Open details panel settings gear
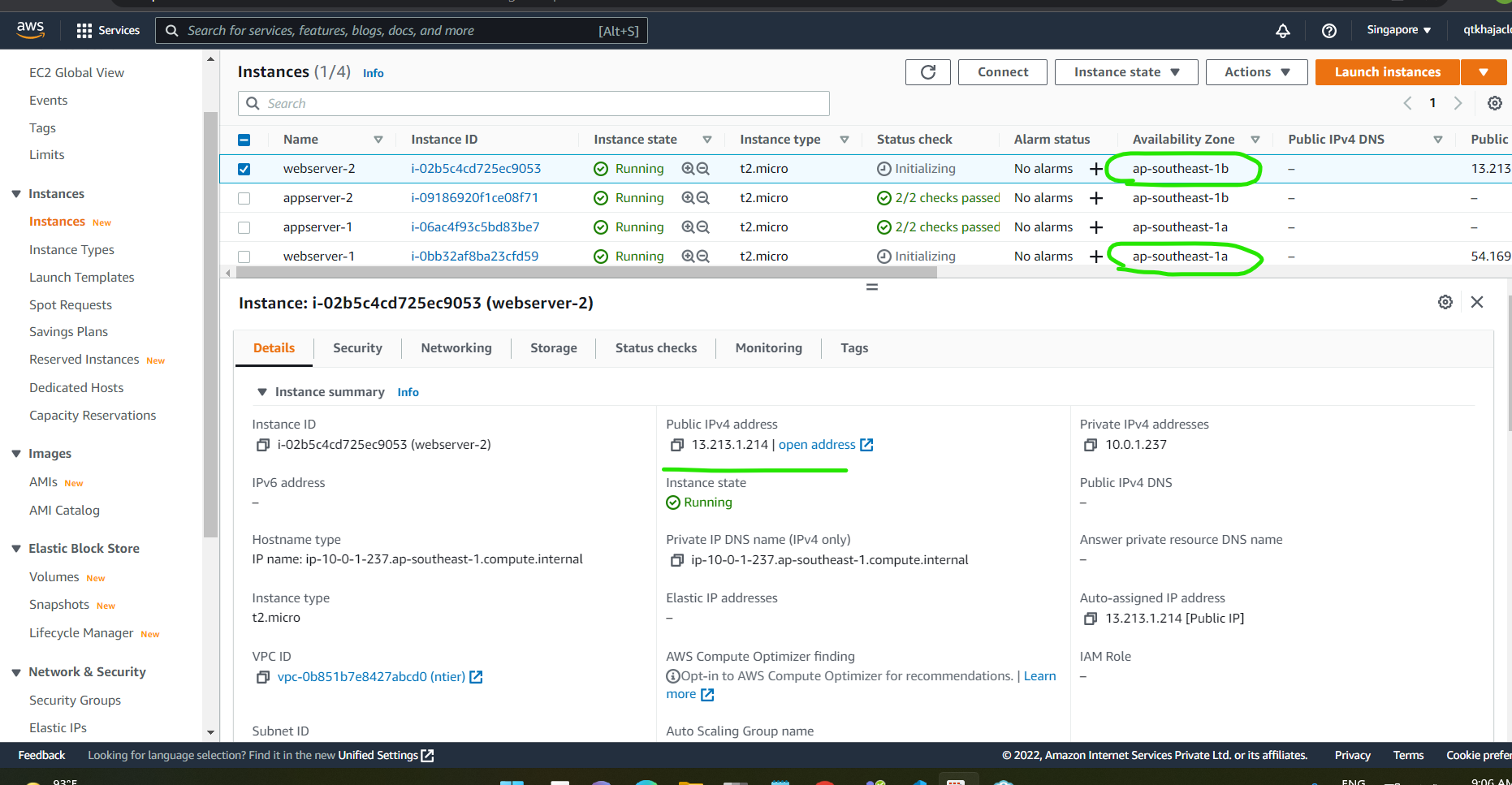1512x785 pixels. (1445, 302)
